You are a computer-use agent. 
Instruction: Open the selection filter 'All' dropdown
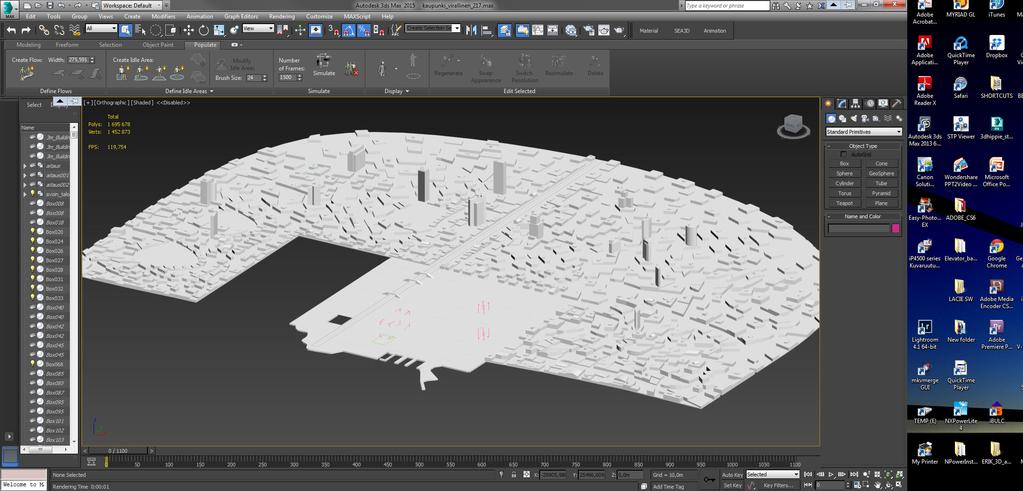click(x=101, y=29)
